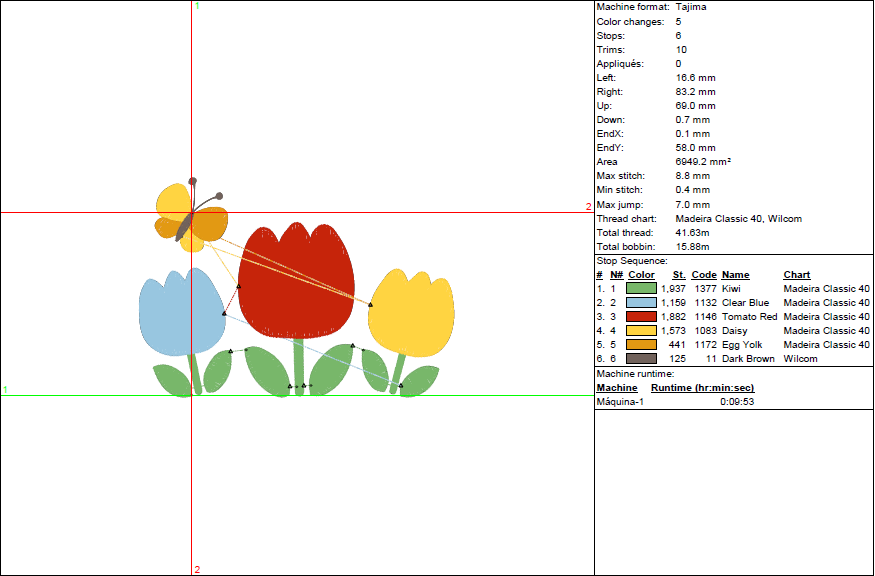Viewport: 875px width, 576px height.
Task: Select the blue tulip flower
Action: [180, 312]
